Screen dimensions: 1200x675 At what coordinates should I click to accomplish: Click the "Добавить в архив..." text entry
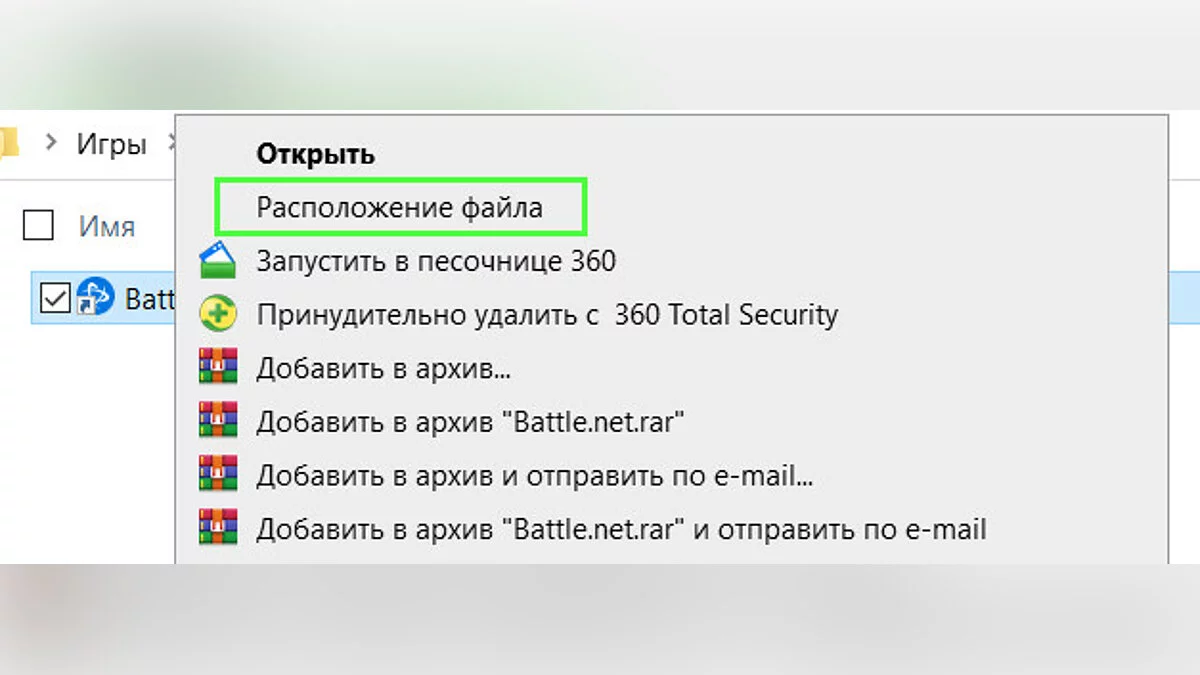[384, 368]
